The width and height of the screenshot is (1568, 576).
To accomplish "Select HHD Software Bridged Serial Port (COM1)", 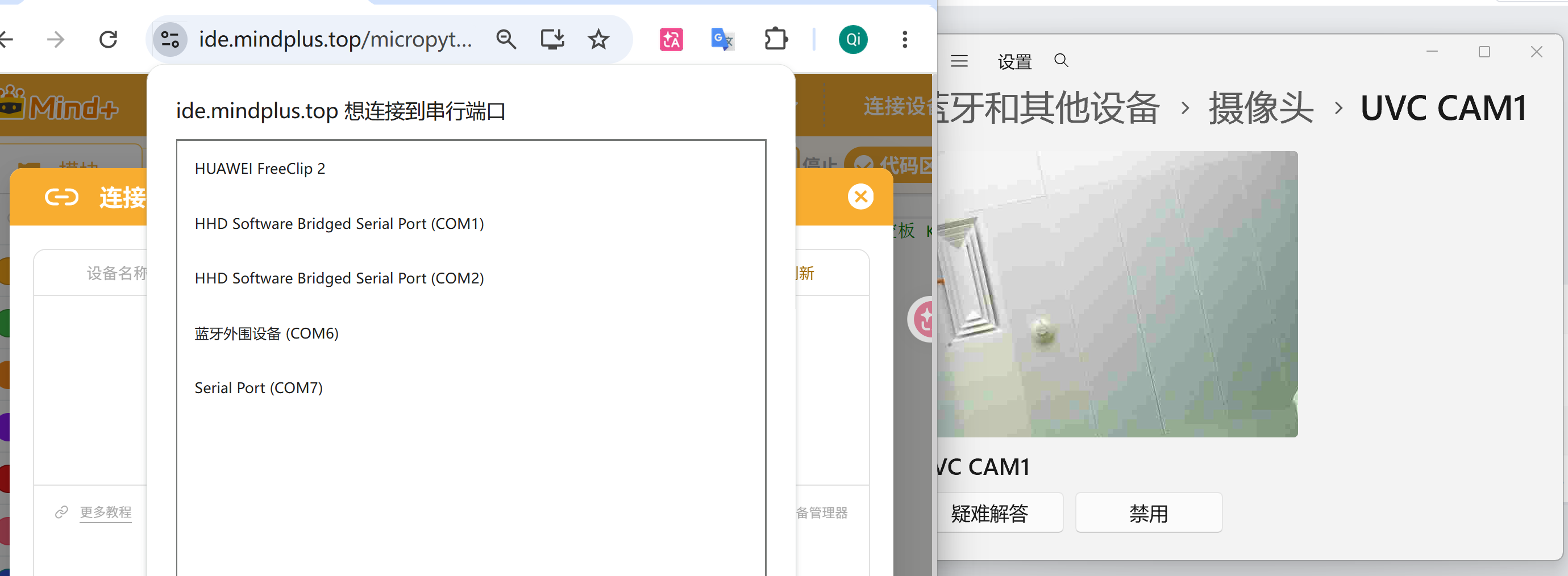I will [x=471, y=224].
